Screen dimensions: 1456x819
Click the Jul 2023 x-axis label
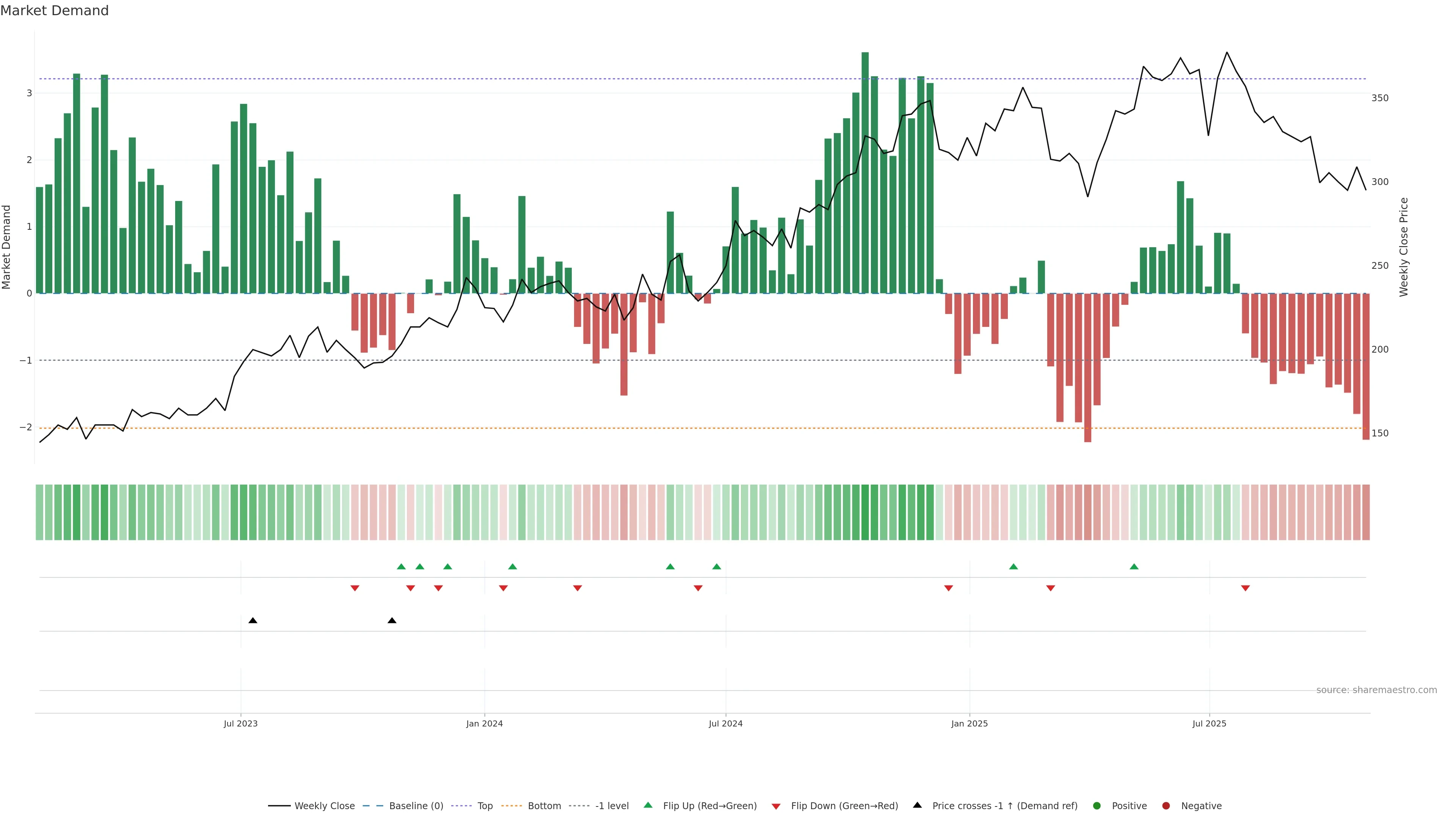coord(241,723)
